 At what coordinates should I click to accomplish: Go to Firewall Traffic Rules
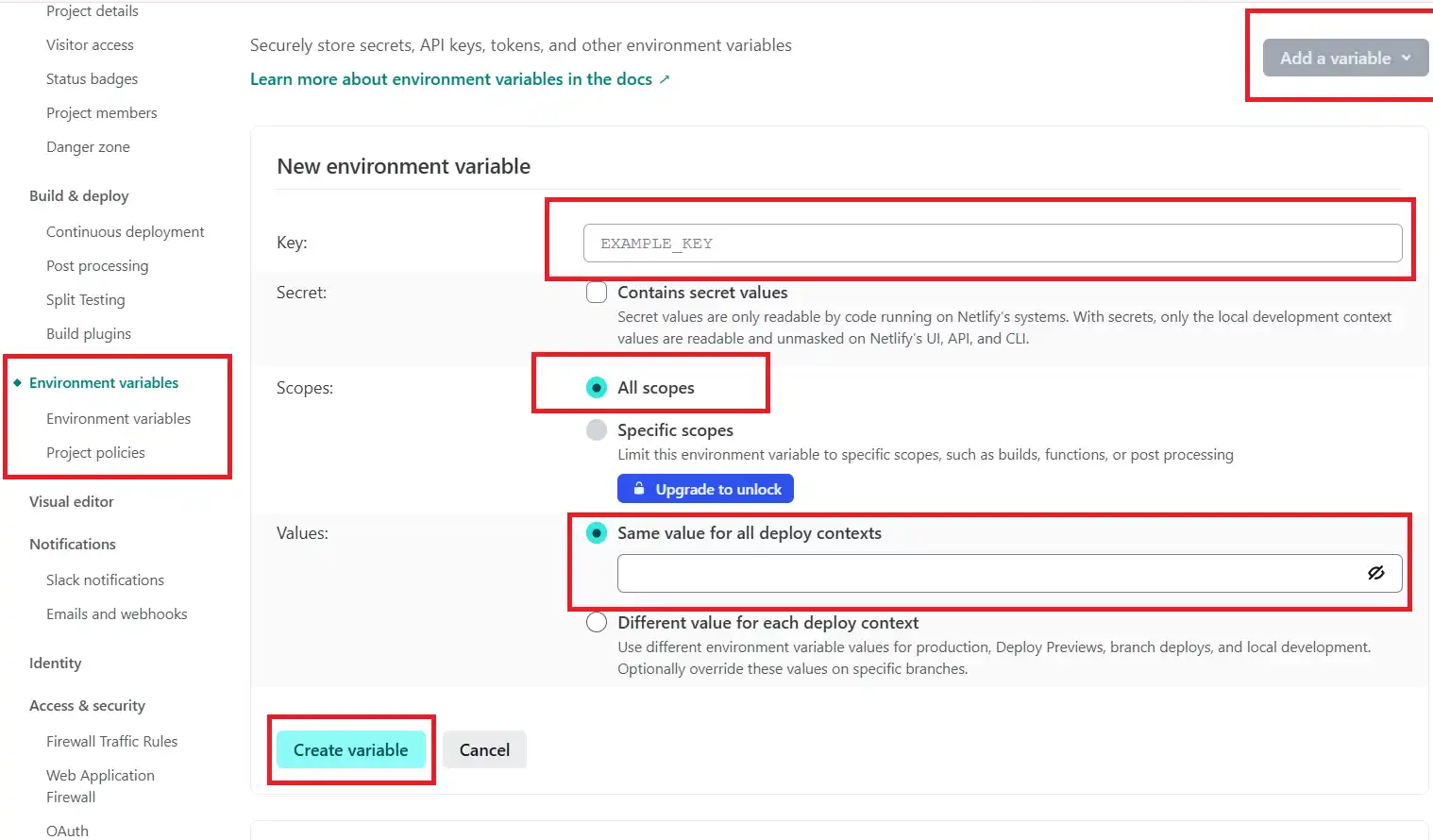click(111, 742)
